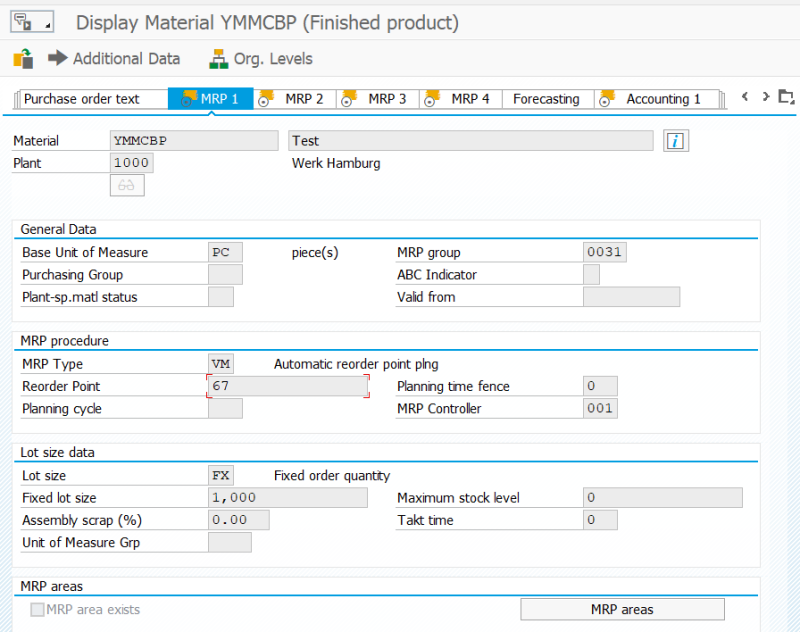800x632 pixels.
Task: Click the Assembly scrap (%) field
Action: [x=239, y=520]
